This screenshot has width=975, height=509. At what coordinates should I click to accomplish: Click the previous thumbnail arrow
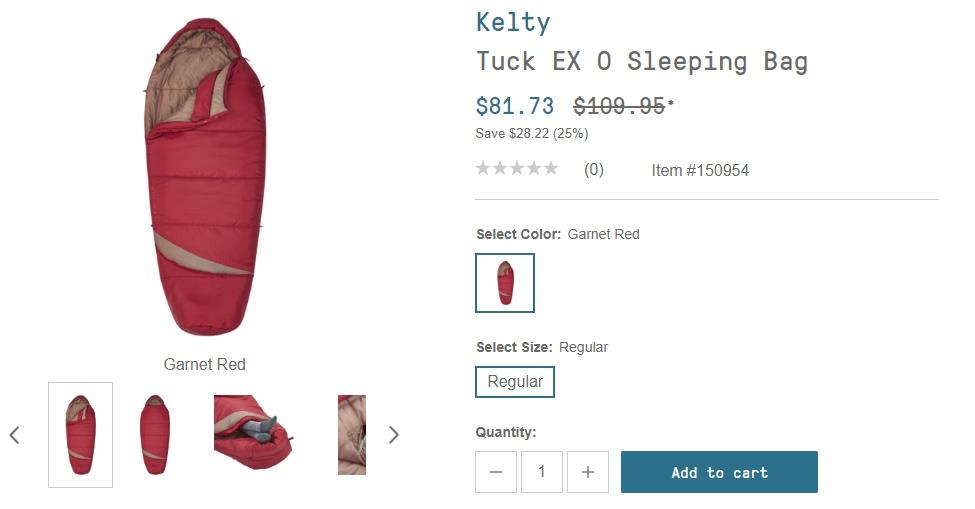click(15, 435)
